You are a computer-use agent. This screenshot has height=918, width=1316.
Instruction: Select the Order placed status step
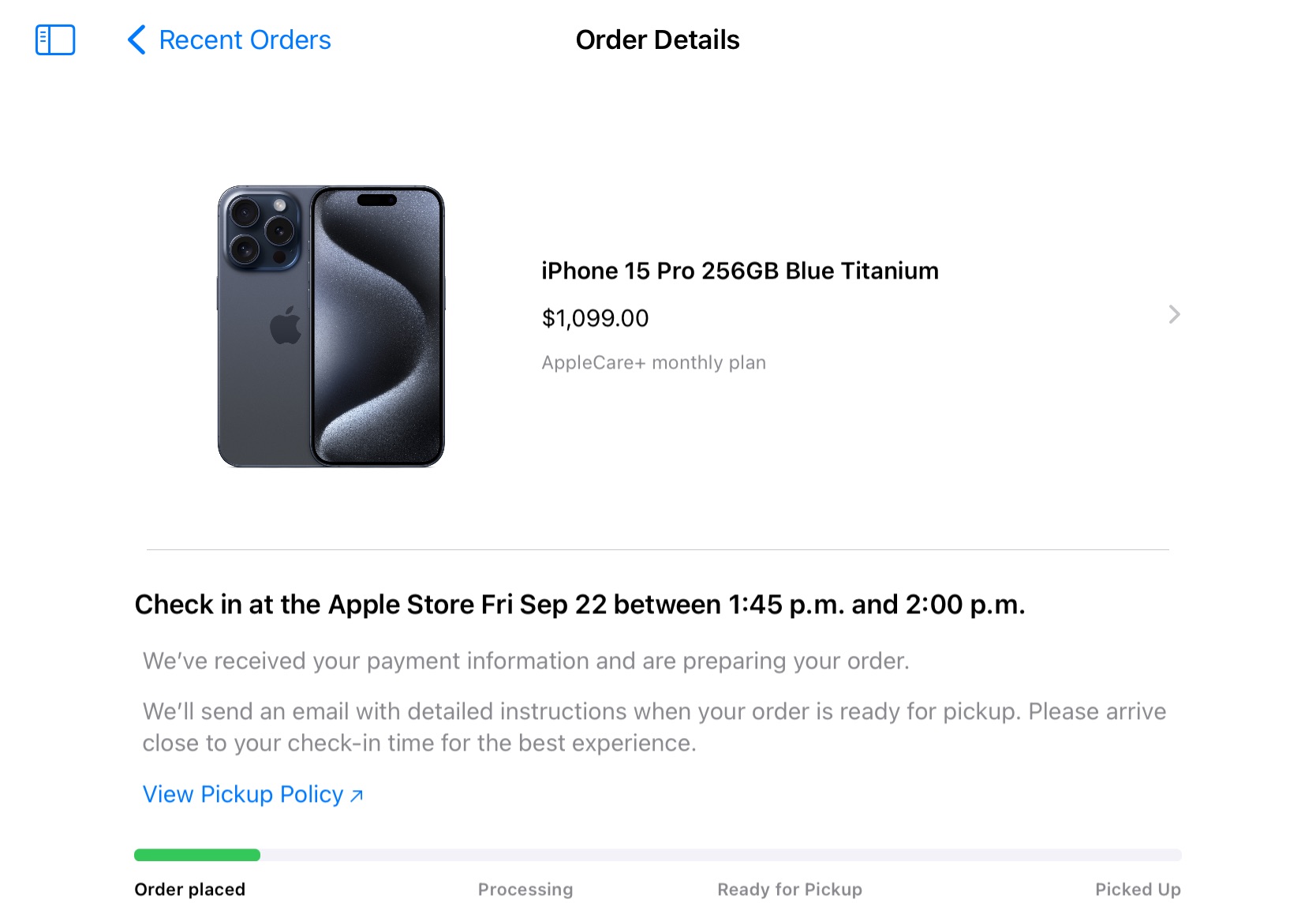(x=190, y=890)
